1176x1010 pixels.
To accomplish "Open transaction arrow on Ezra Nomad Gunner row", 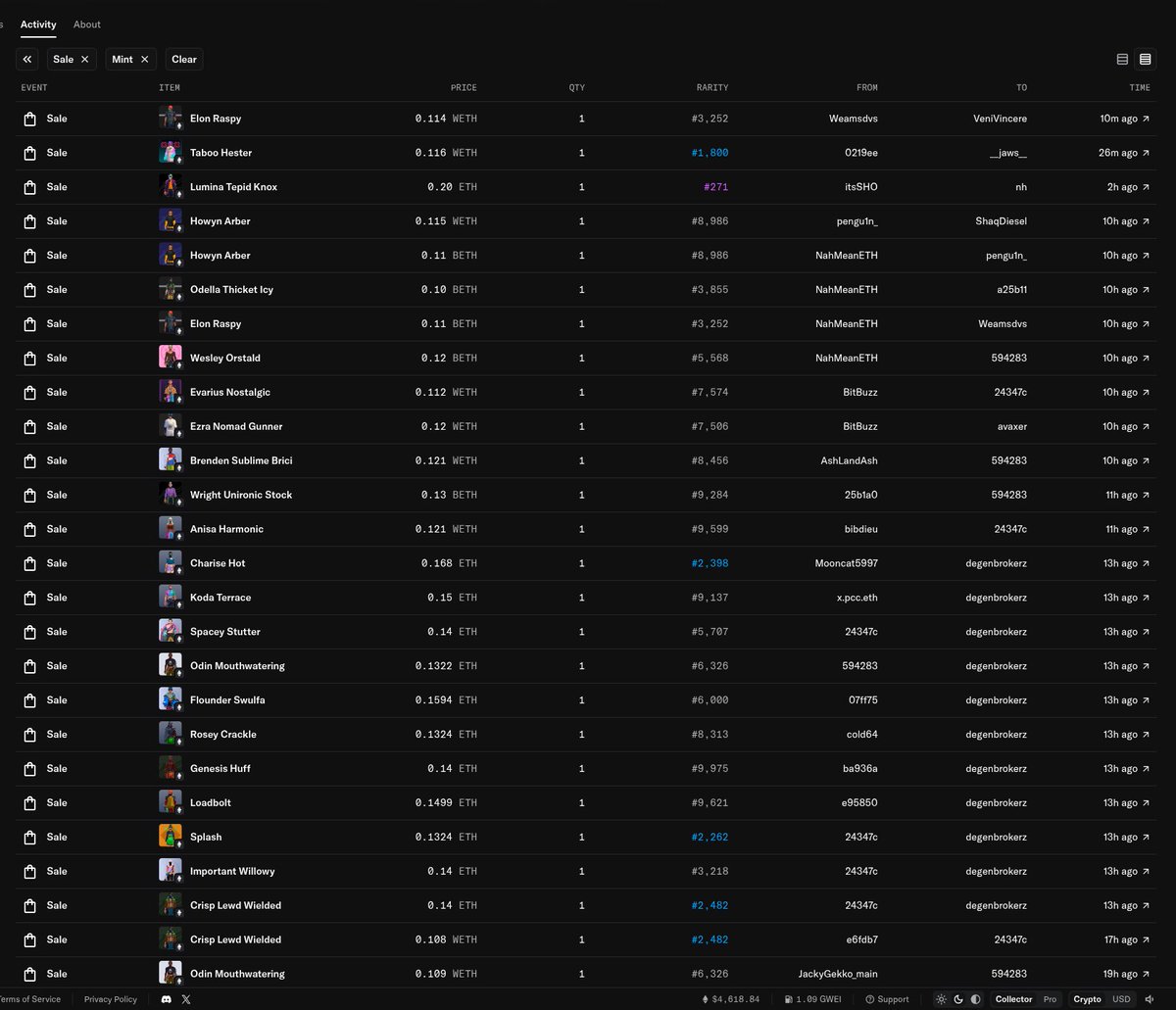I will pyautogui.click(x=1147, y=426).
